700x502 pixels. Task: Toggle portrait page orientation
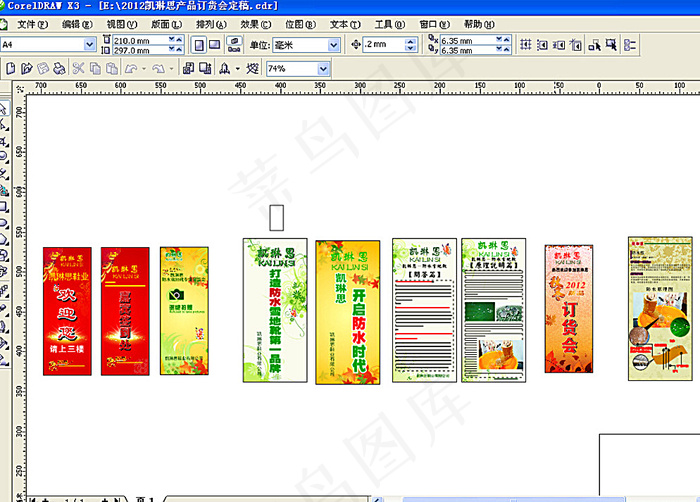tap(199, 45)
